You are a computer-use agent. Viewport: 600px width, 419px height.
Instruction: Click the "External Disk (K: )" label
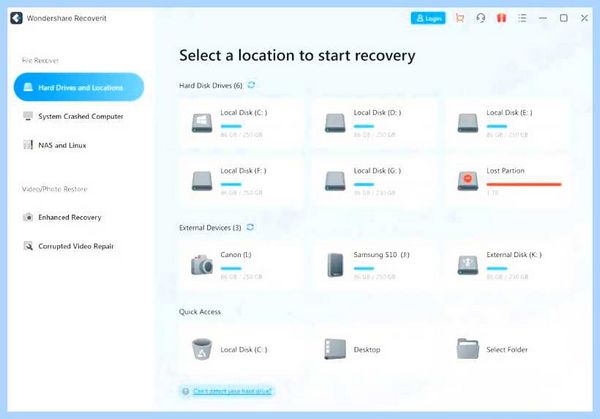click(x=514, y=254)
